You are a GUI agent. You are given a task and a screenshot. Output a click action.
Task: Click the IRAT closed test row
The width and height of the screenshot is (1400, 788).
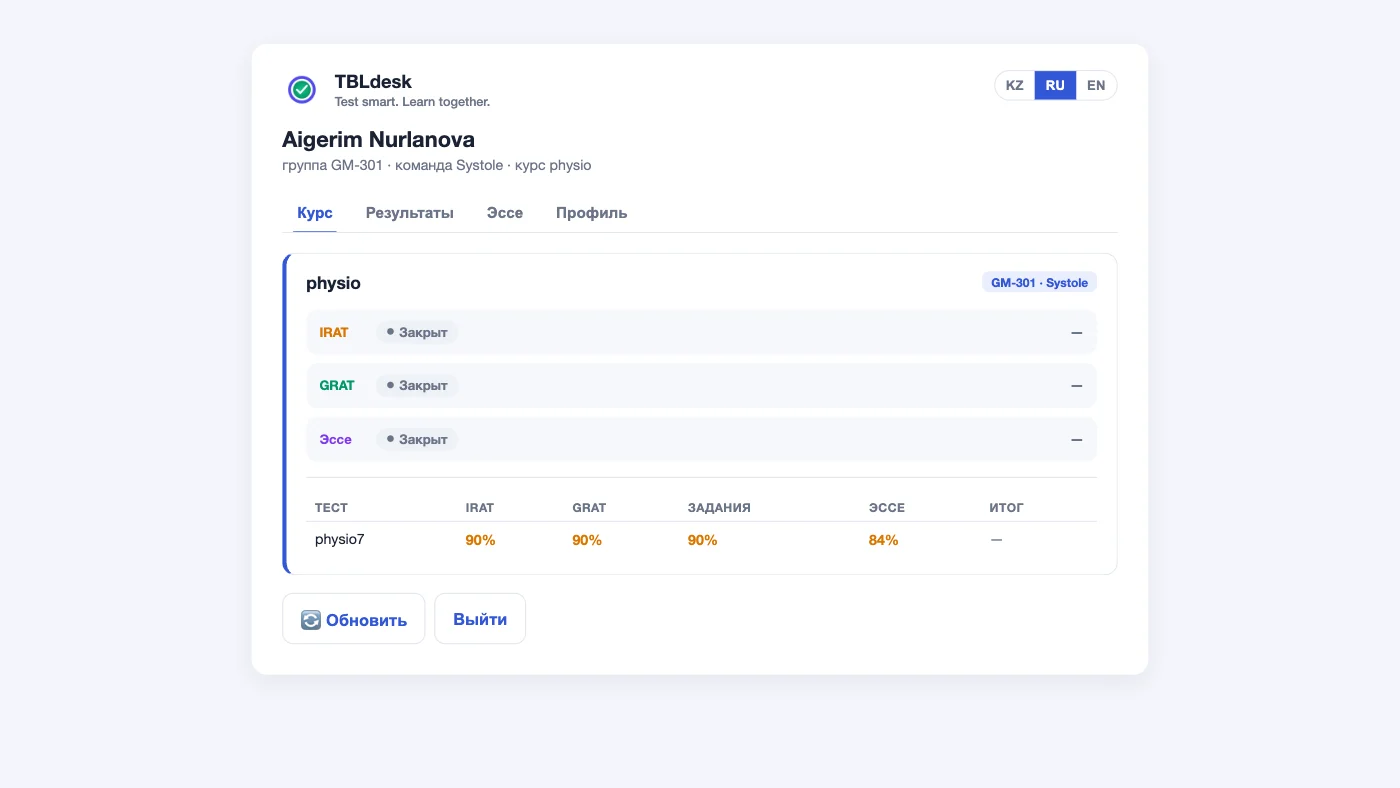click(701, 332)
